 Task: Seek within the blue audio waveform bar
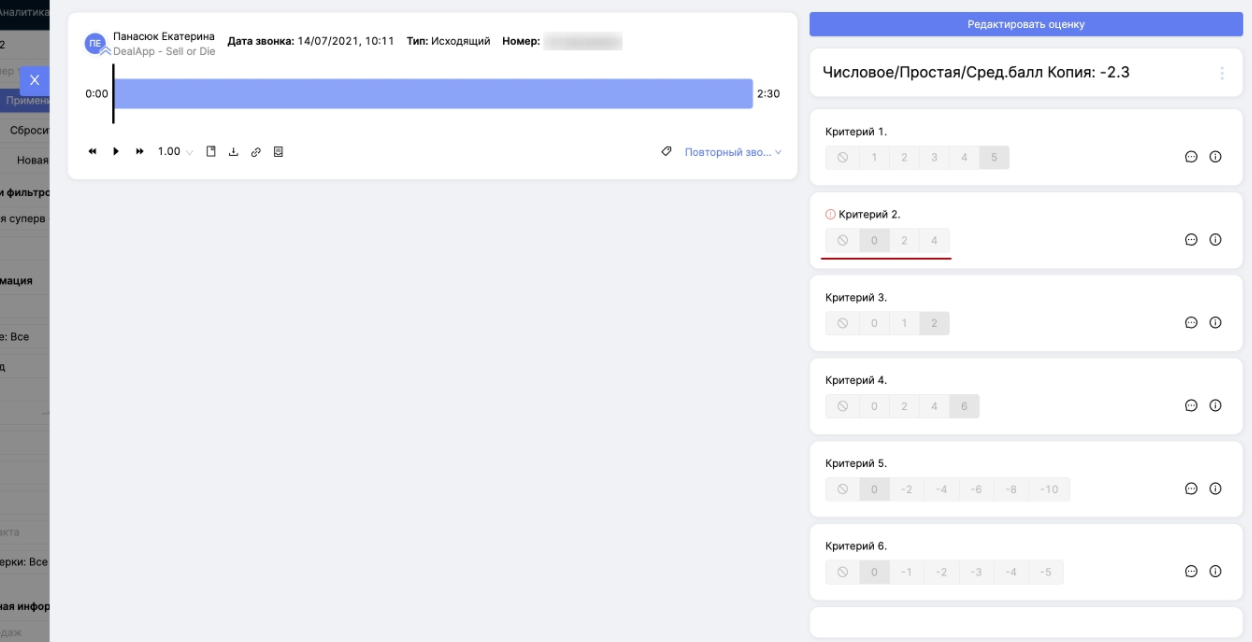(432, 94)
